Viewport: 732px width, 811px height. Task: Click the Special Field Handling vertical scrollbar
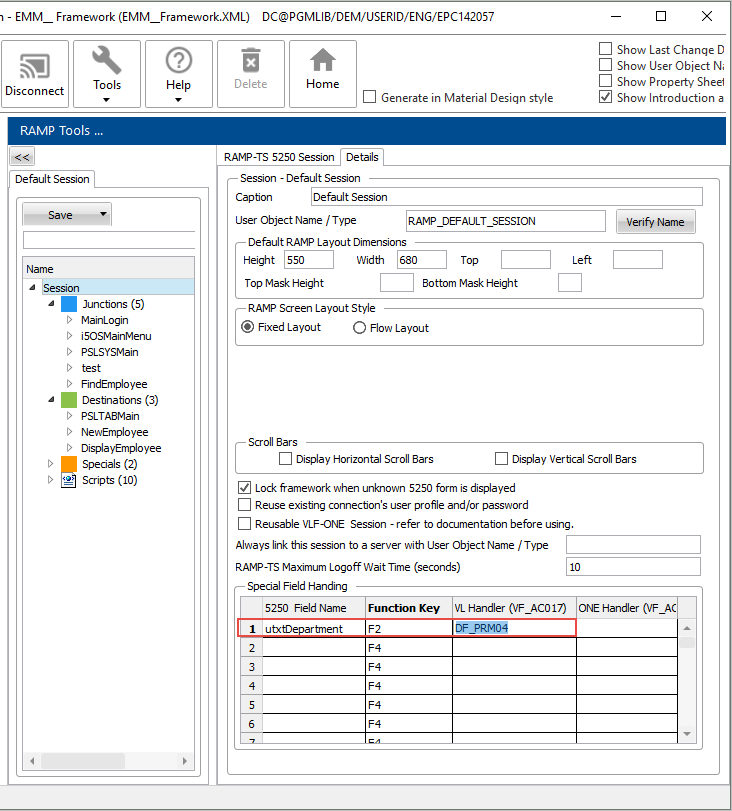[688, 680]
